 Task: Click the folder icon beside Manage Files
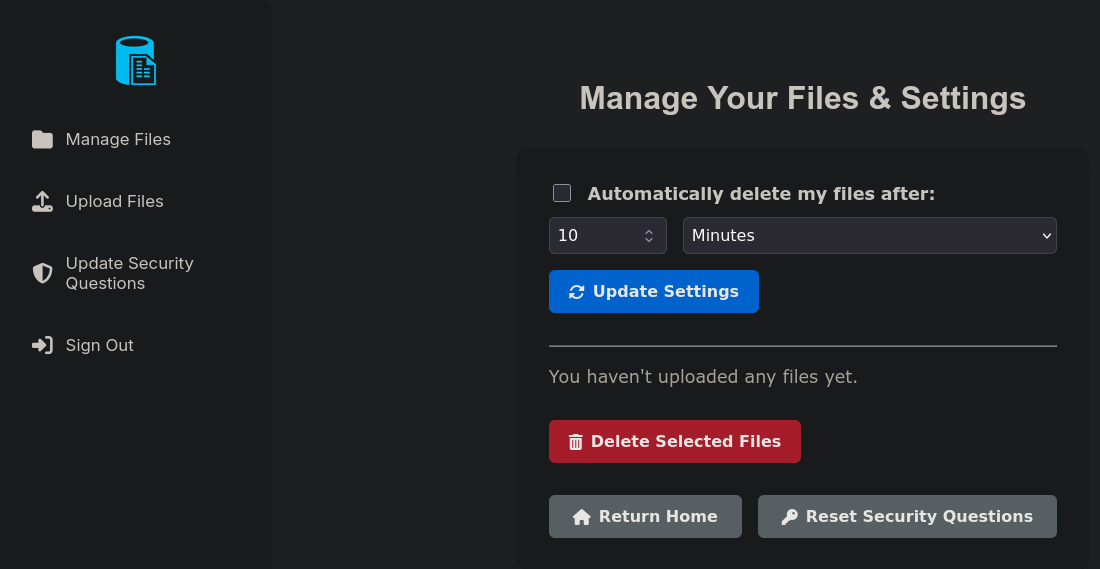tap(42, 140)
